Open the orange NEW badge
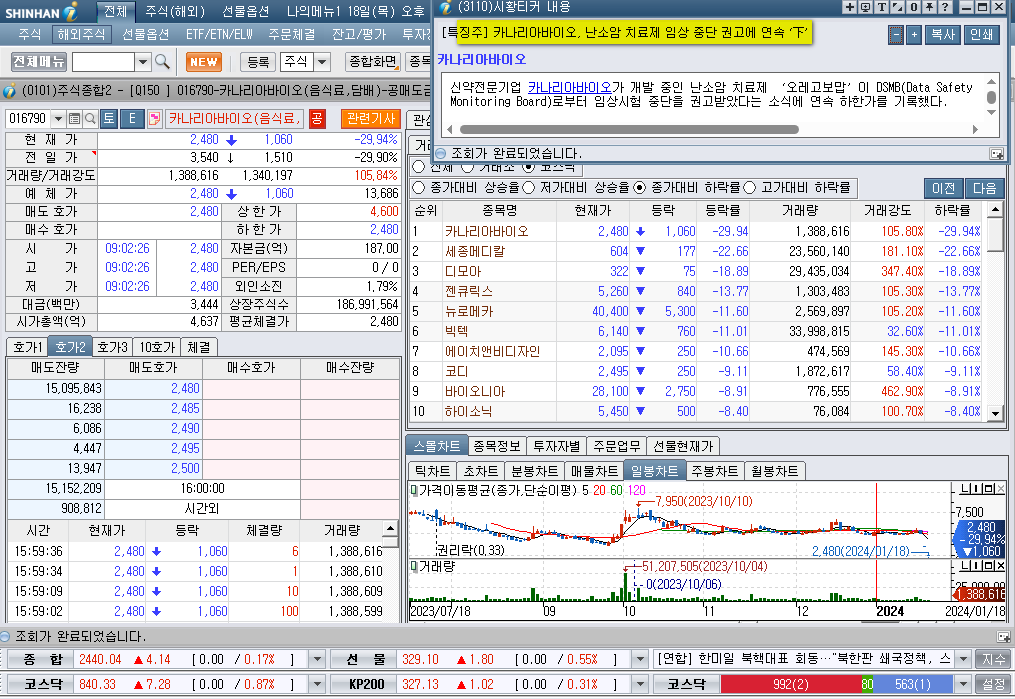Viewport: 1015px width, 699px height. click(x=204, y=62)
